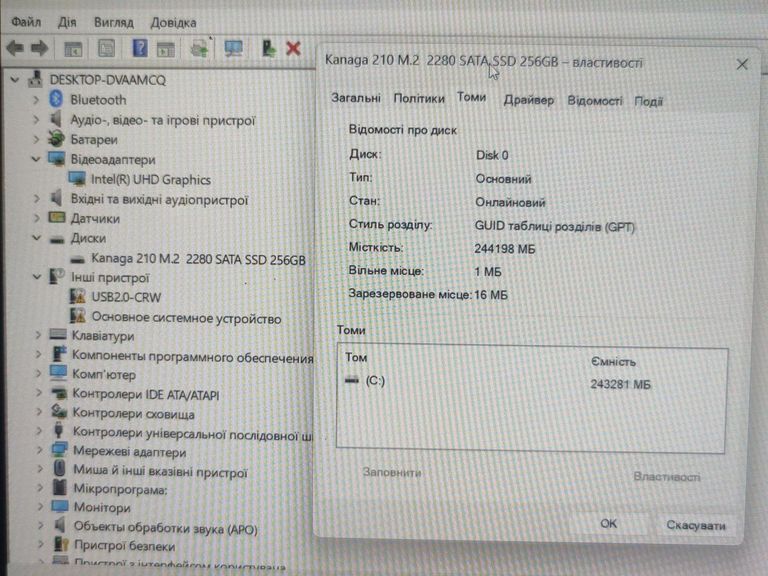Click the USB2.0-CRW warning device icon
Image resolution: width=768 pixels, height=576 pixels.
click(x=77, y=296)
